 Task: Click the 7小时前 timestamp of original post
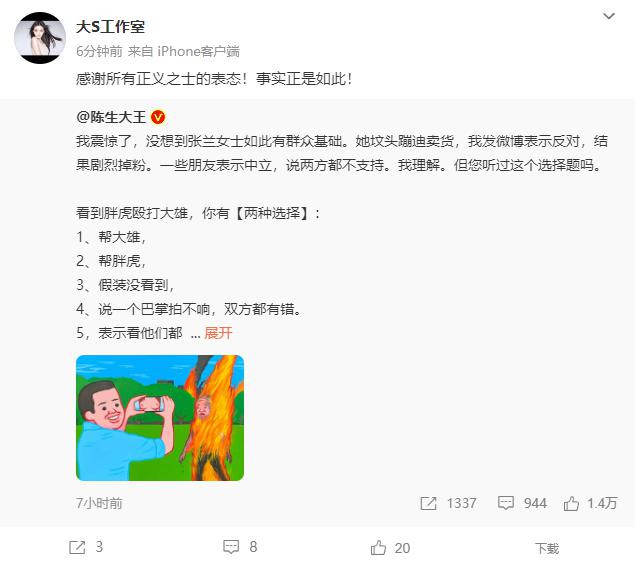pyautogui.click(x=99, y=503)
